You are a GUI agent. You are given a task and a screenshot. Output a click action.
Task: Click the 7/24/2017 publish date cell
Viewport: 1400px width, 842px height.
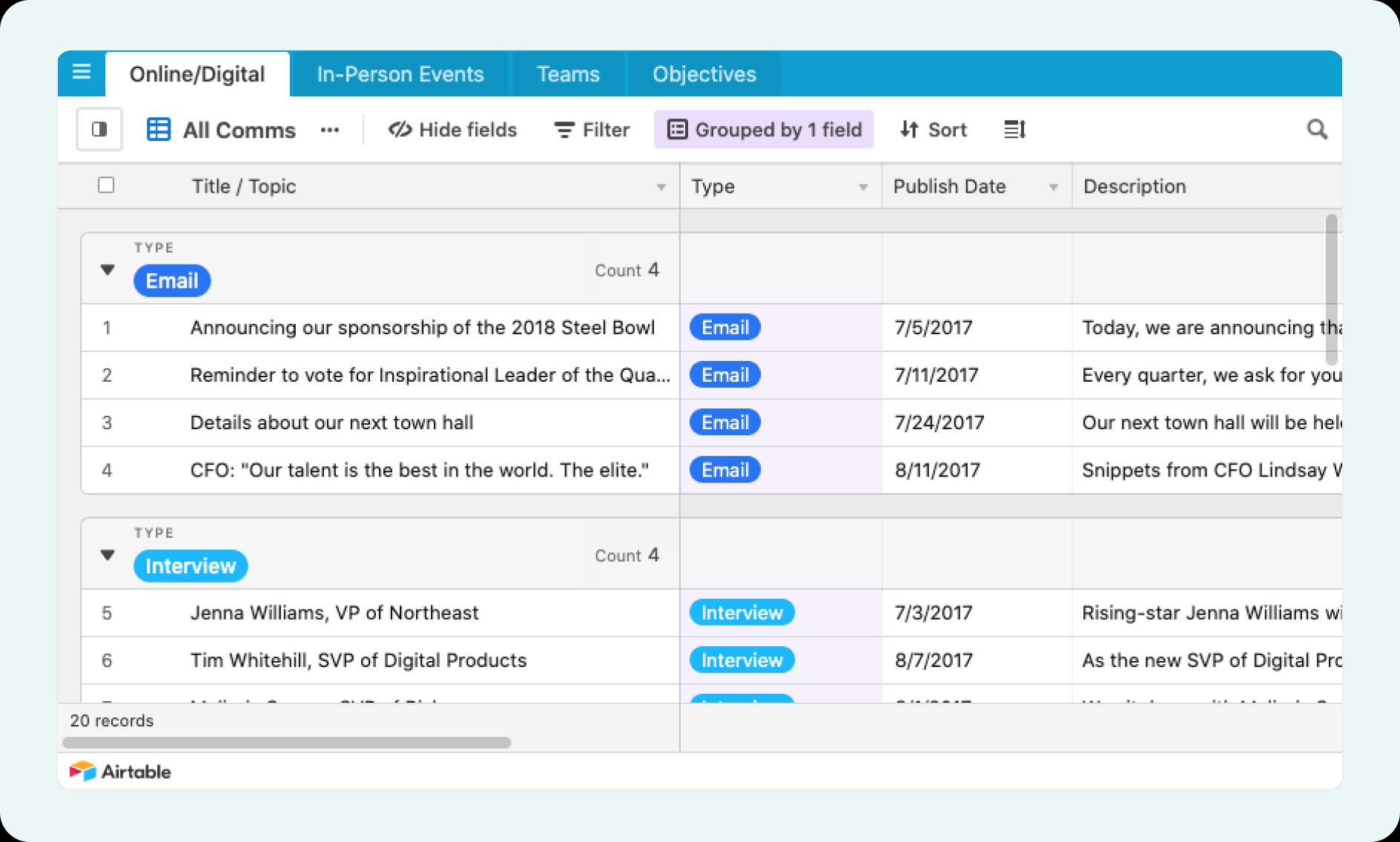tap(977, 422)
